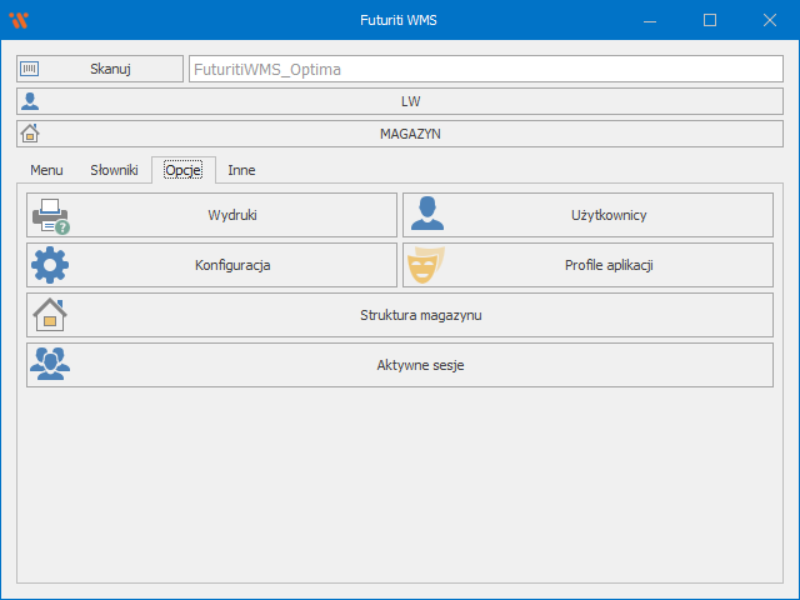Switch to the Słowniki tab
800x600 pixels.
tap(114, 170)
